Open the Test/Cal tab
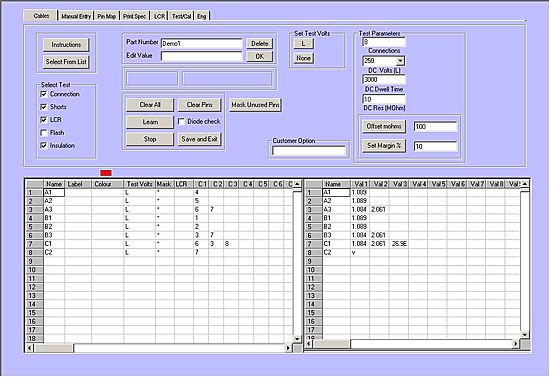Image resolution: width=550 pixels, height=377 pixels. tap(181, 16)
